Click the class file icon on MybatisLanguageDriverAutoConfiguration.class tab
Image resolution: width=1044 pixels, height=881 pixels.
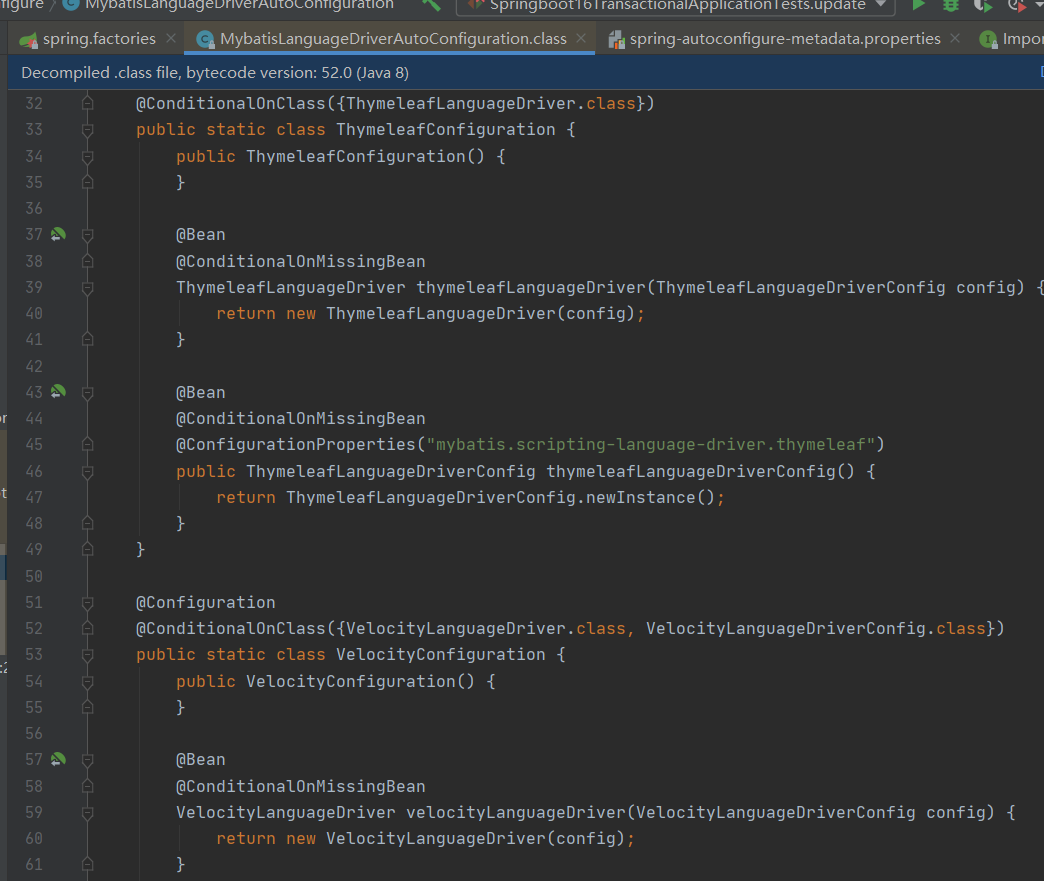(206, 40)
